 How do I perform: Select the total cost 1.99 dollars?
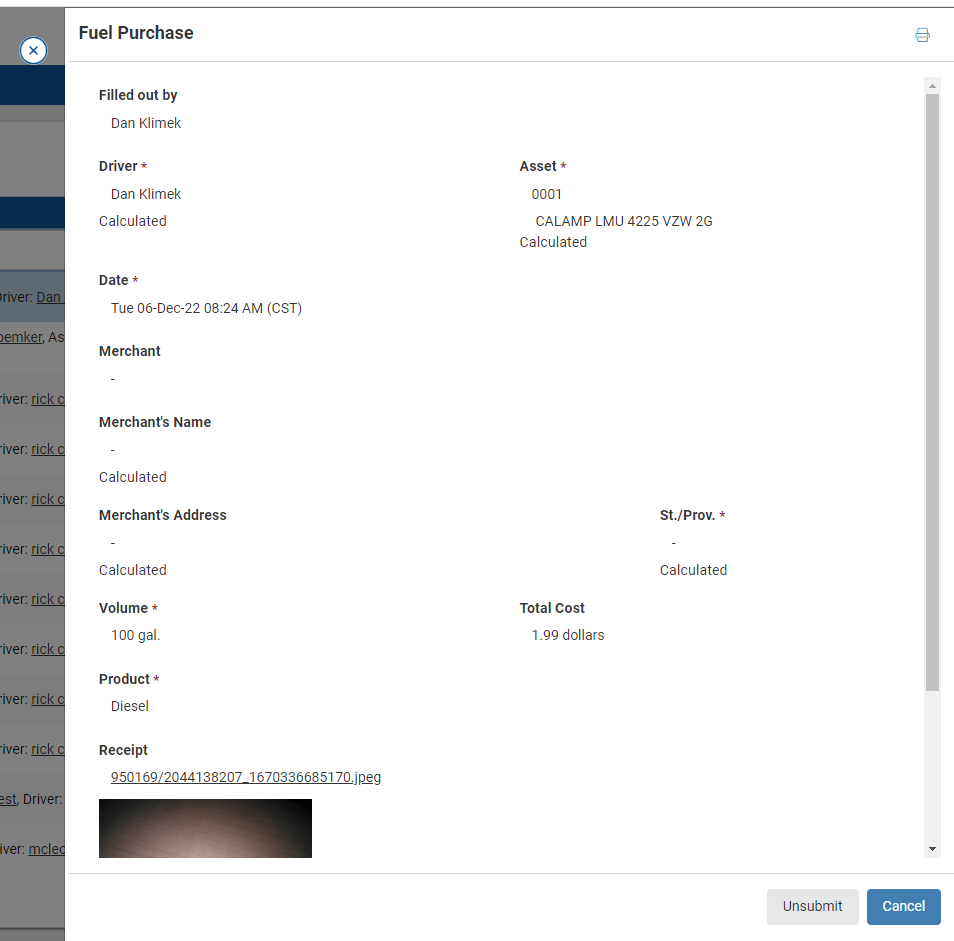tap(568, 635)
